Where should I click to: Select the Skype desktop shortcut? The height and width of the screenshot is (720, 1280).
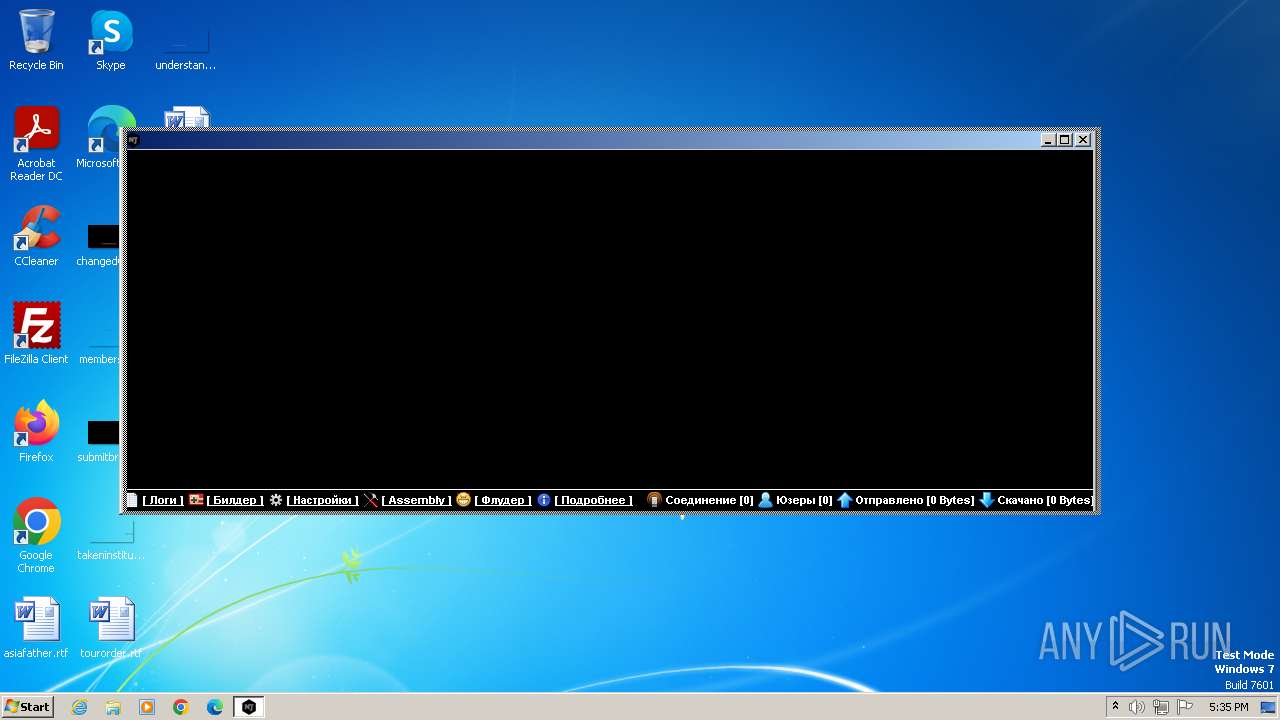110,40
